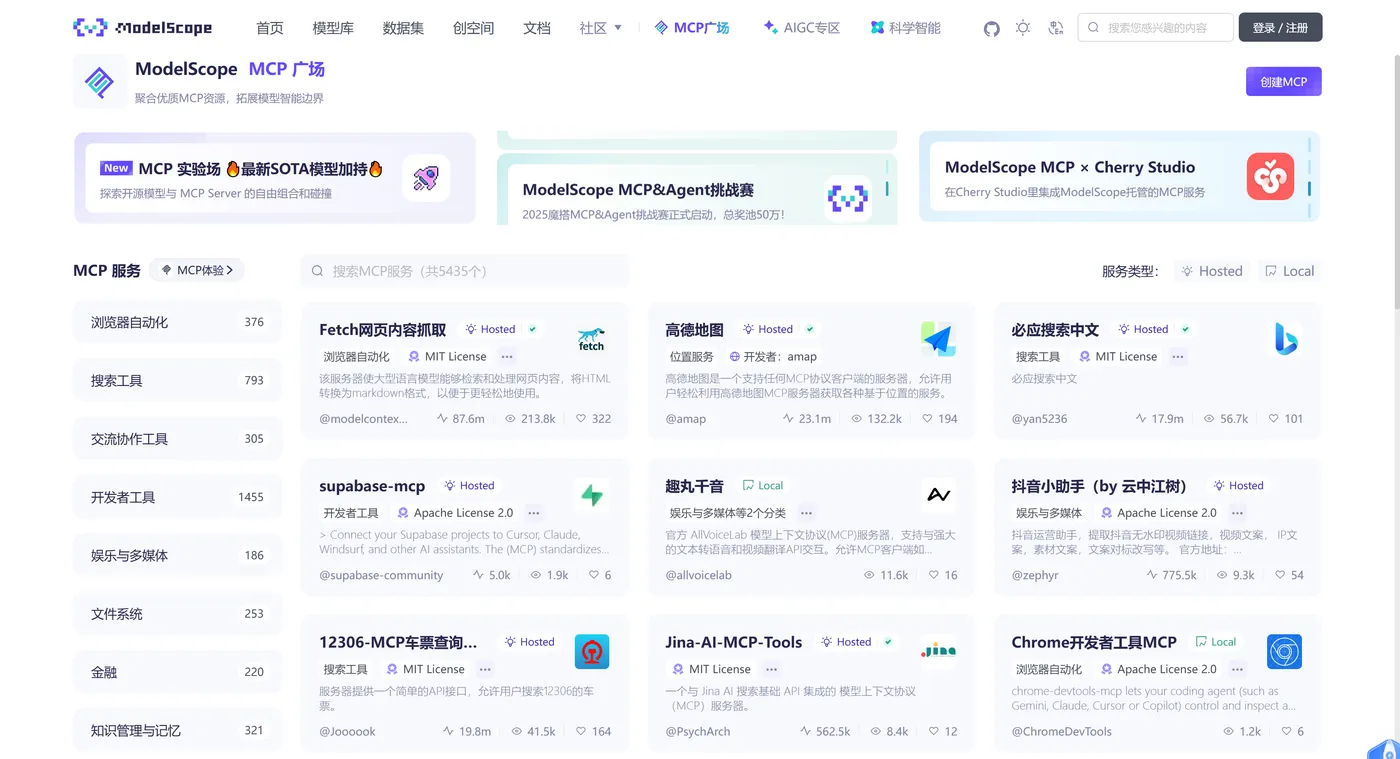Enable the Local service type filter
The image size is (1400, 759).
tap(1290, 270)
